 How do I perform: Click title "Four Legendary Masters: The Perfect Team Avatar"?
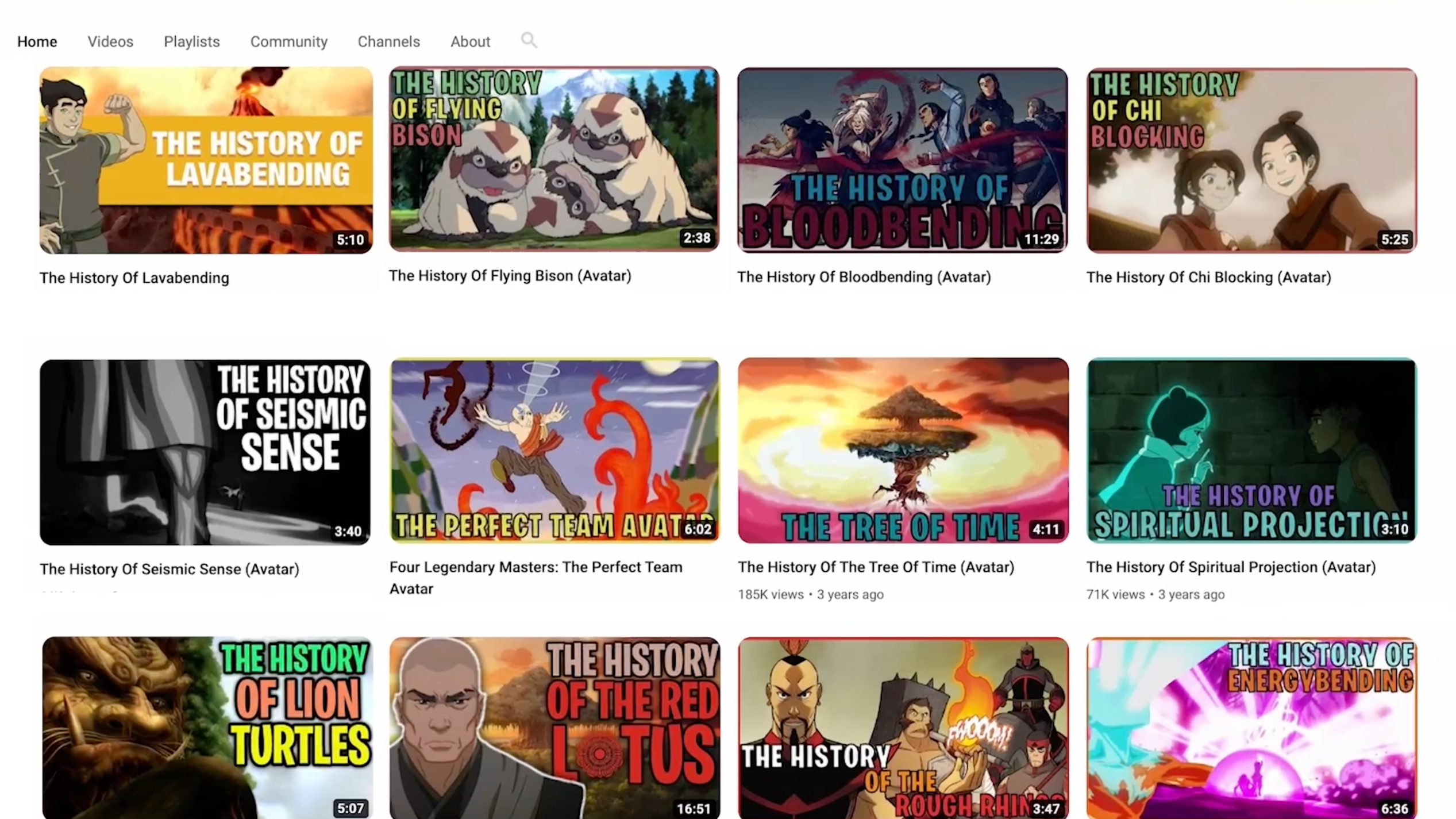point(536,578)
